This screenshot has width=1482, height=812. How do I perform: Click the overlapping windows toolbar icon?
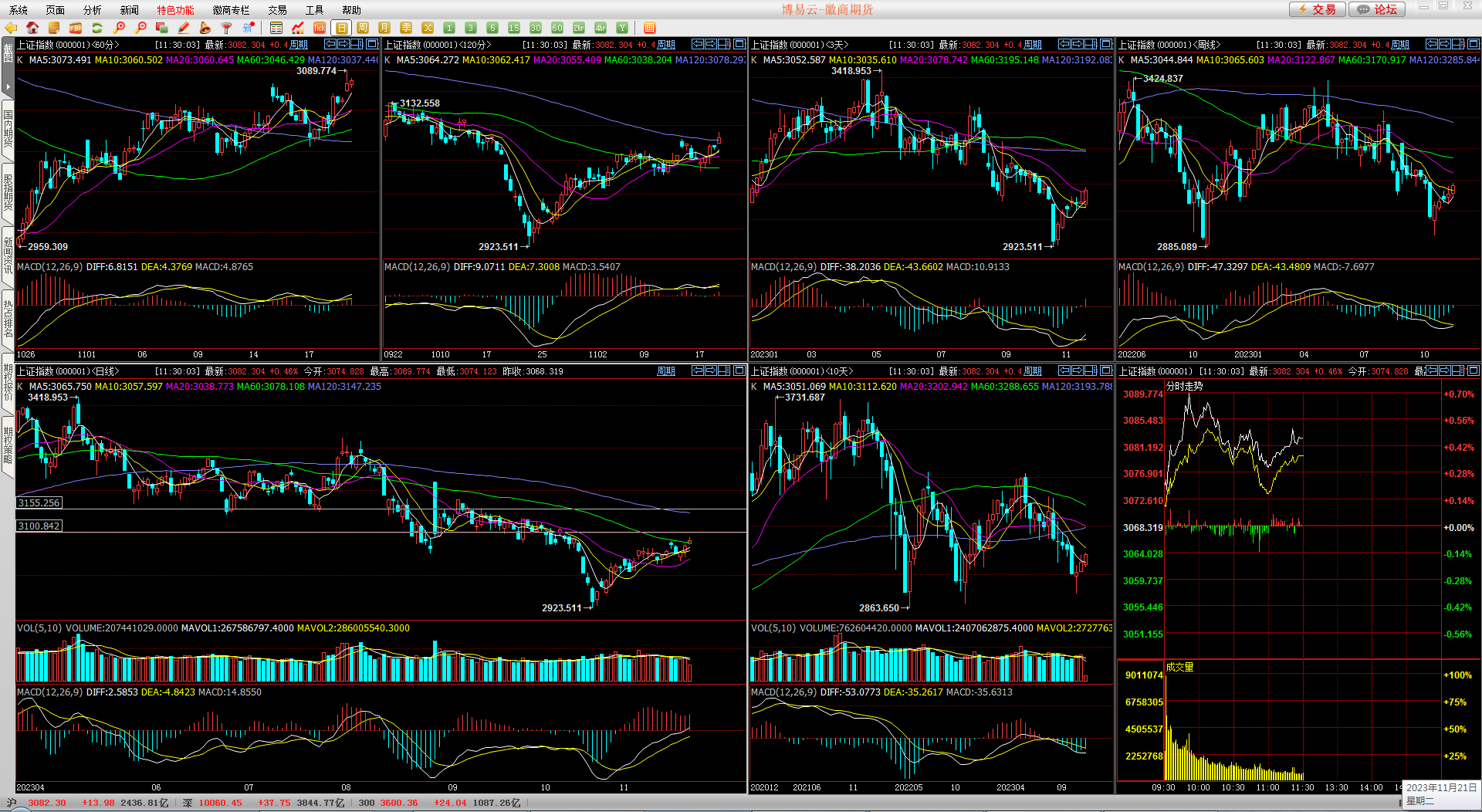(x=162, y=28)
